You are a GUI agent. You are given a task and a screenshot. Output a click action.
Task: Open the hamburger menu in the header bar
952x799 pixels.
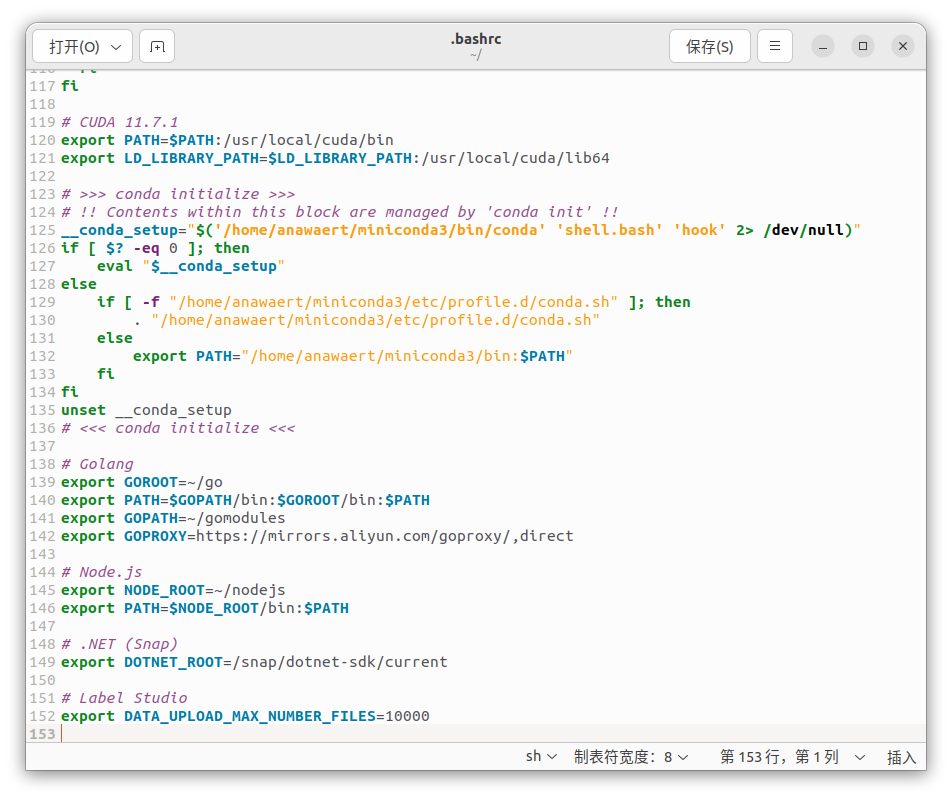click(775, 46)
